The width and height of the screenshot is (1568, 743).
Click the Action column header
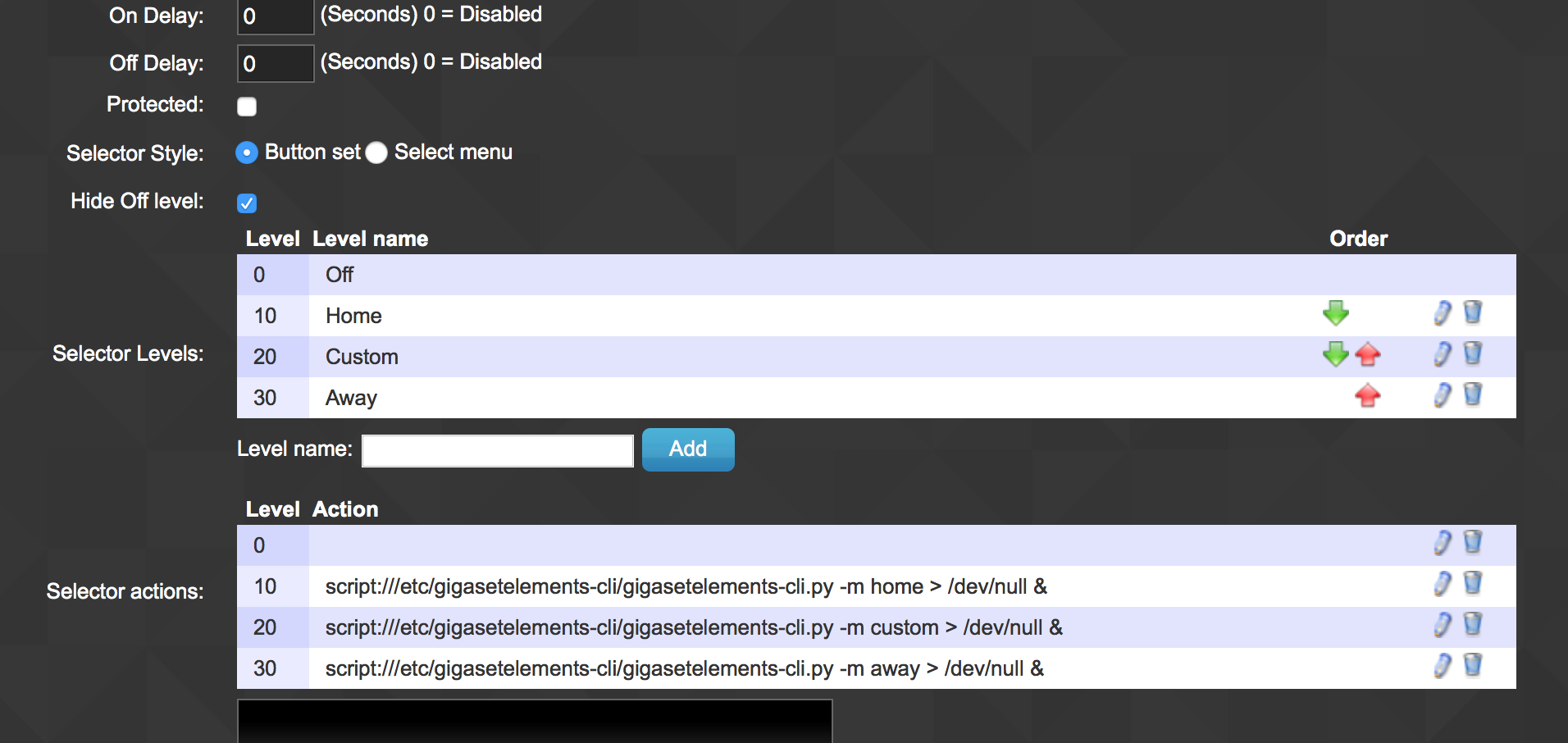point(345,509)
